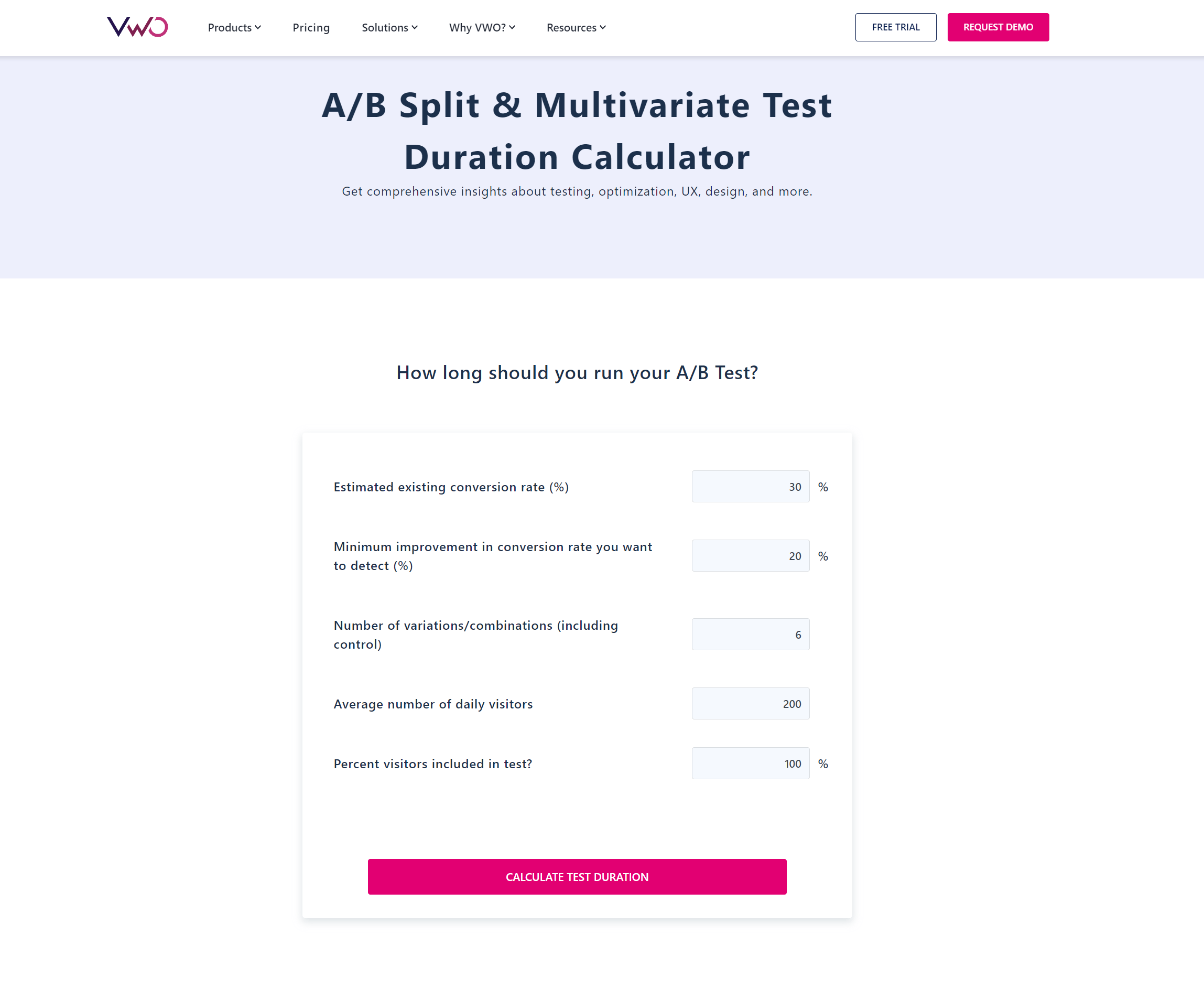Click CALCULATE TEST DURATION button
The image size is (1204, 989).
pyautogui.click(x=577, y=877)
